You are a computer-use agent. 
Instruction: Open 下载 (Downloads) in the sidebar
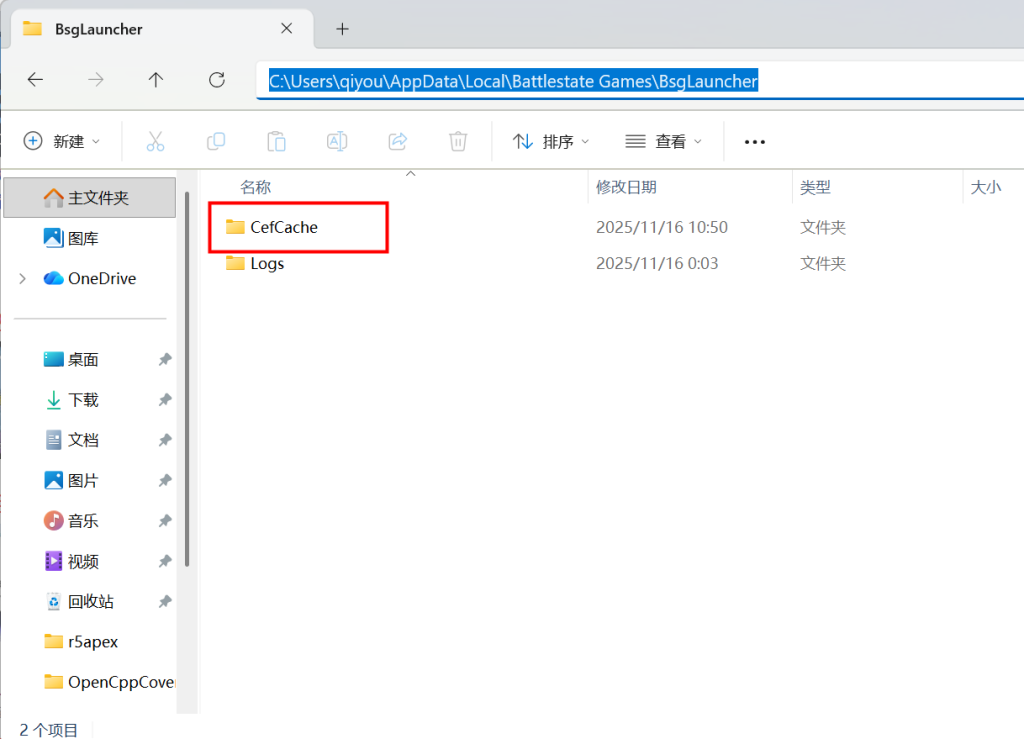point(83,400)
